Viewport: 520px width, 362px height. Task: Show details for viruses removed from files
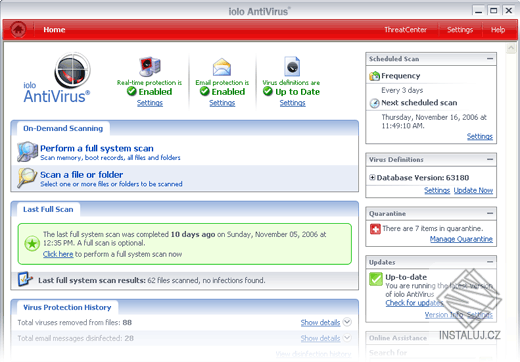click(x=320, y=323)
